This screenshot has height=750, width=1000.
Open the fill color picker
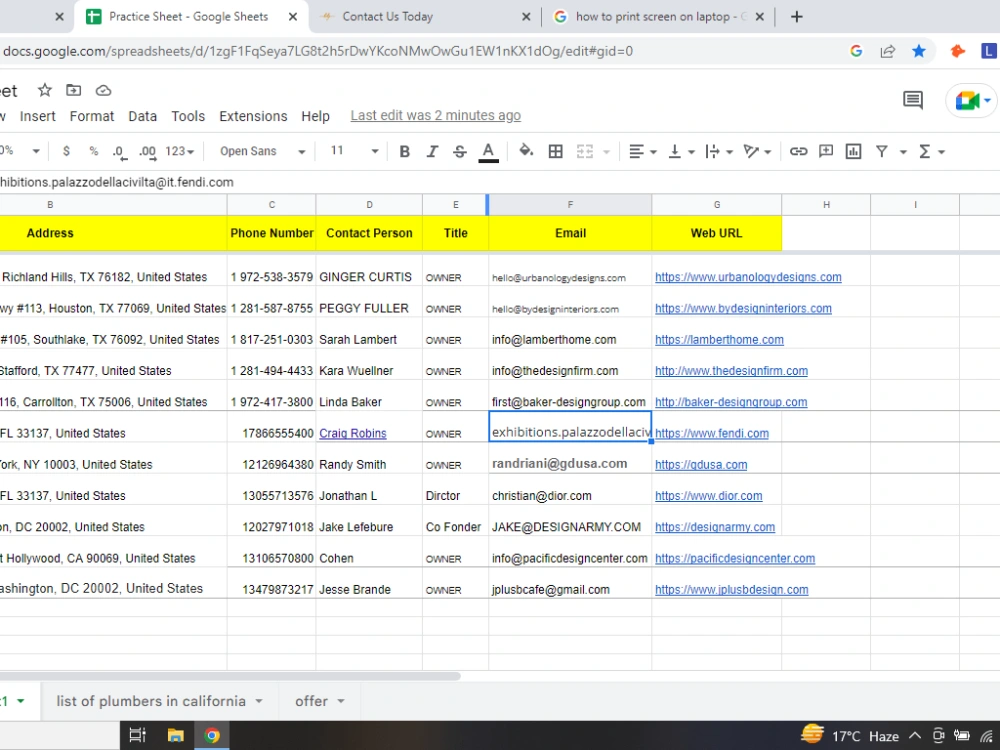click(526, 151)
